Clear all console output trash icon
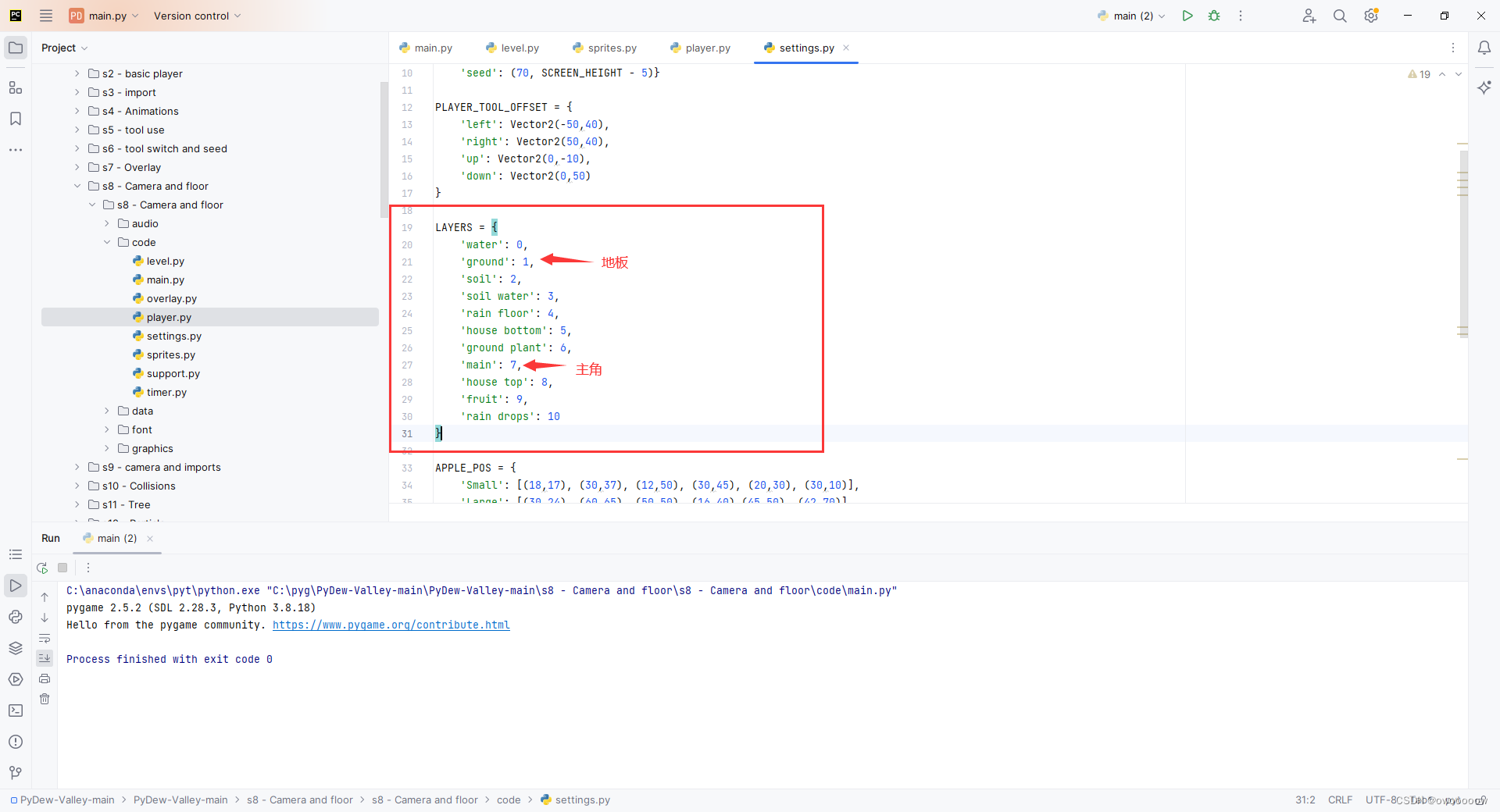The height and width of the screenshot is (812, 1500). tap(45, 699)
